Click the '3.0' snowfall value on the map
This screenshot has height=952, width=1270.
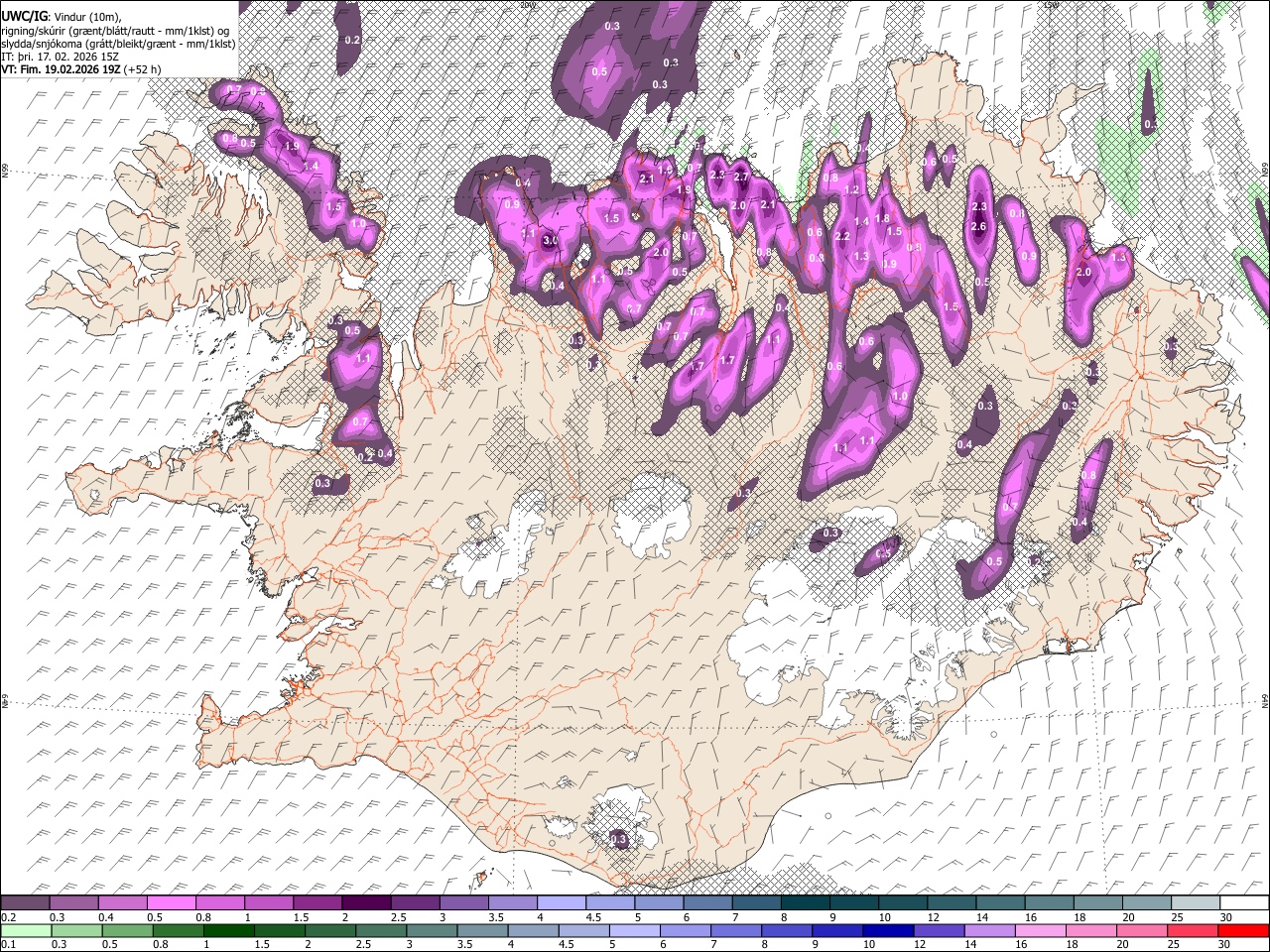click(x=550, y=241)
